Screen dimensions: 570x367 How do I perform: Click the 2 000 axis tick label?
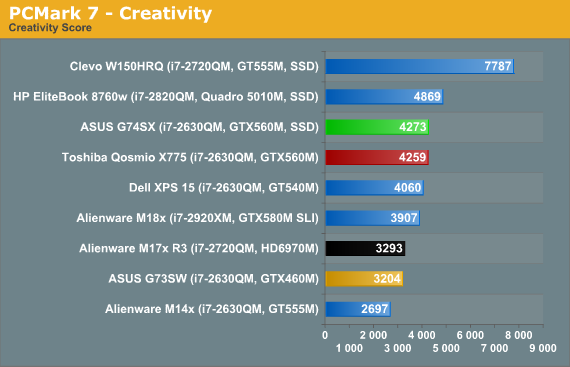pos(373,335)
